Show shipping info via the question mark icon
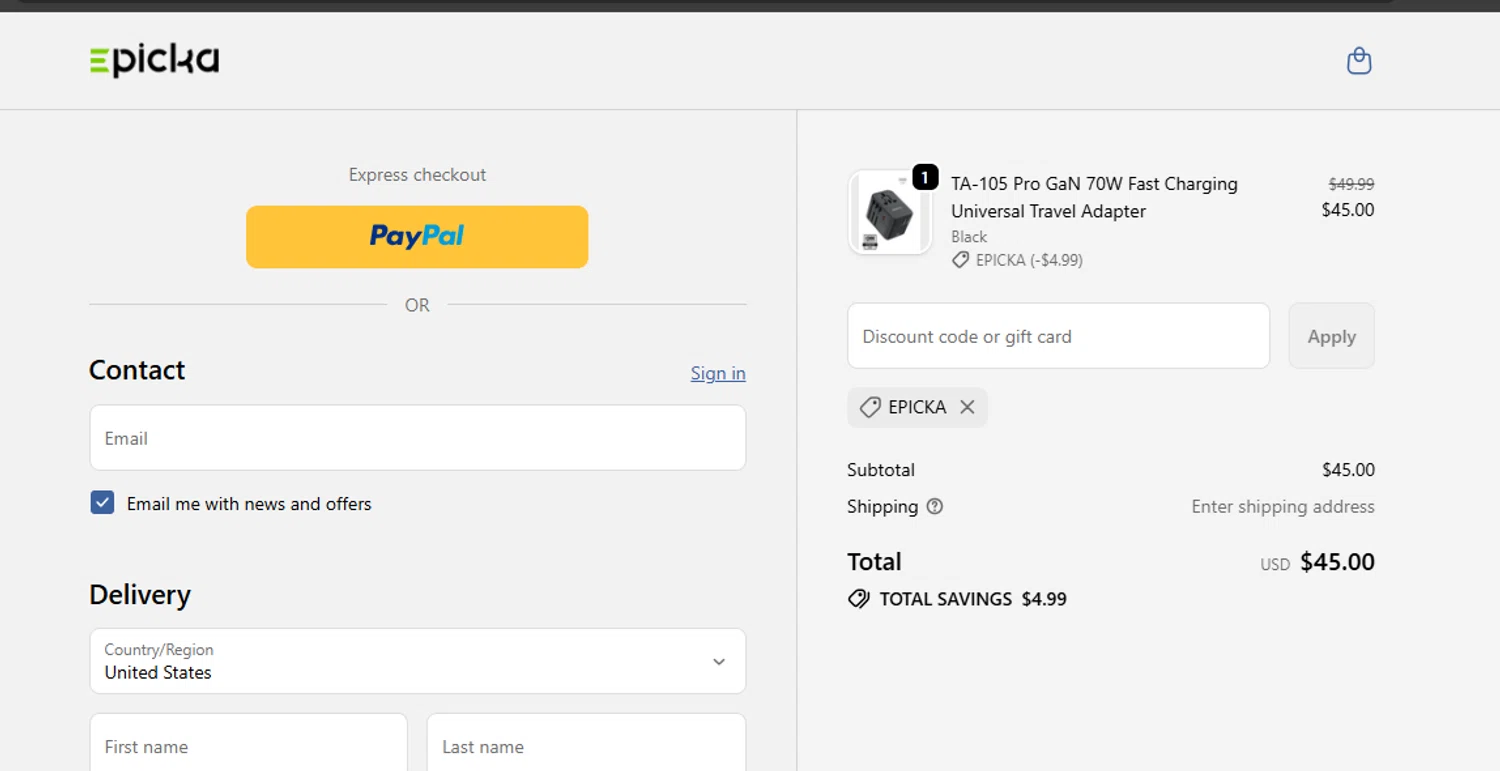This screenshot has width=1500, height=771. (935, 506)
